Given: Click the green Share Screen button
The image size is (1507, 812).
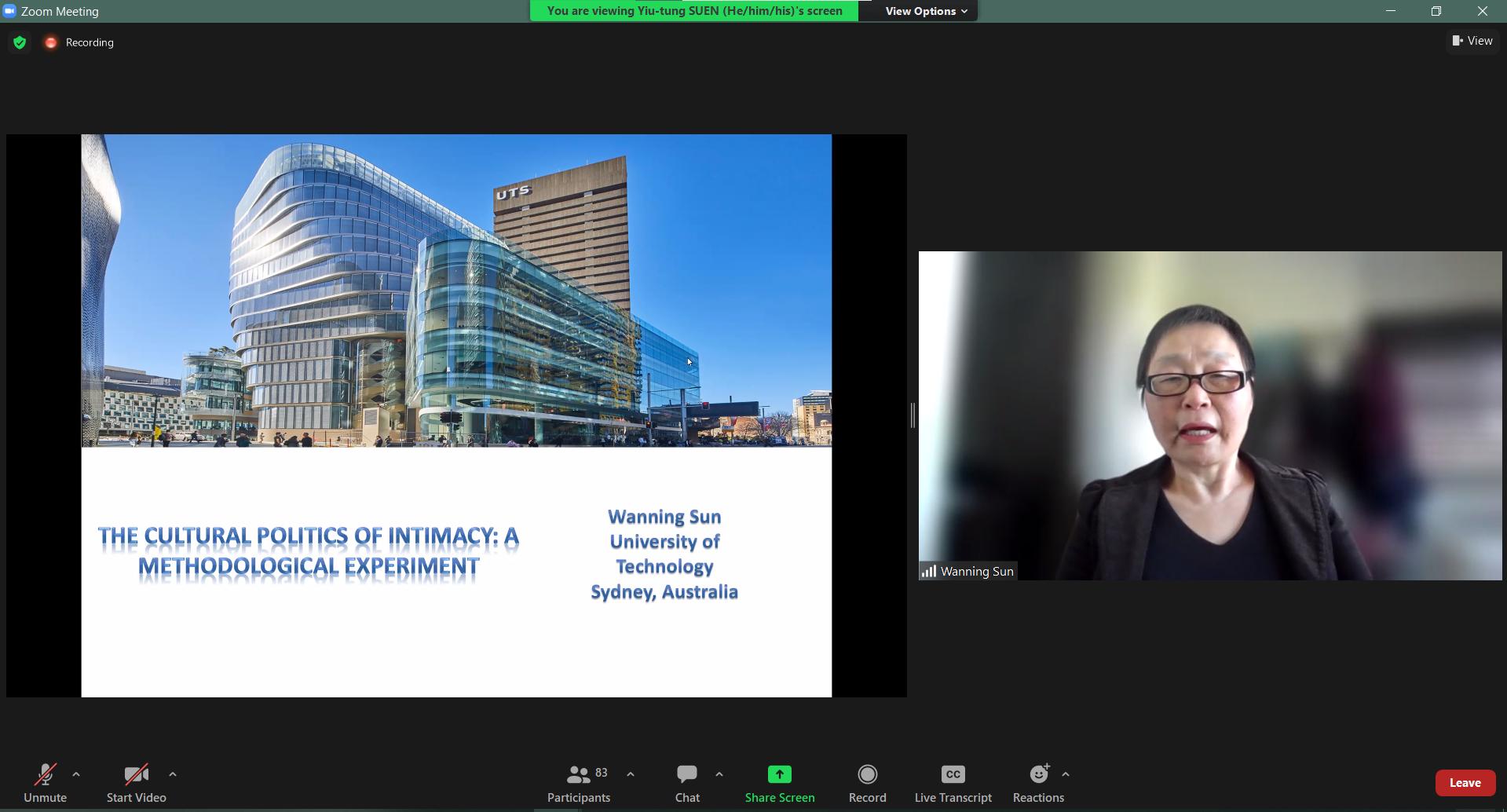Looking at the screenshot, I should 780,783.
